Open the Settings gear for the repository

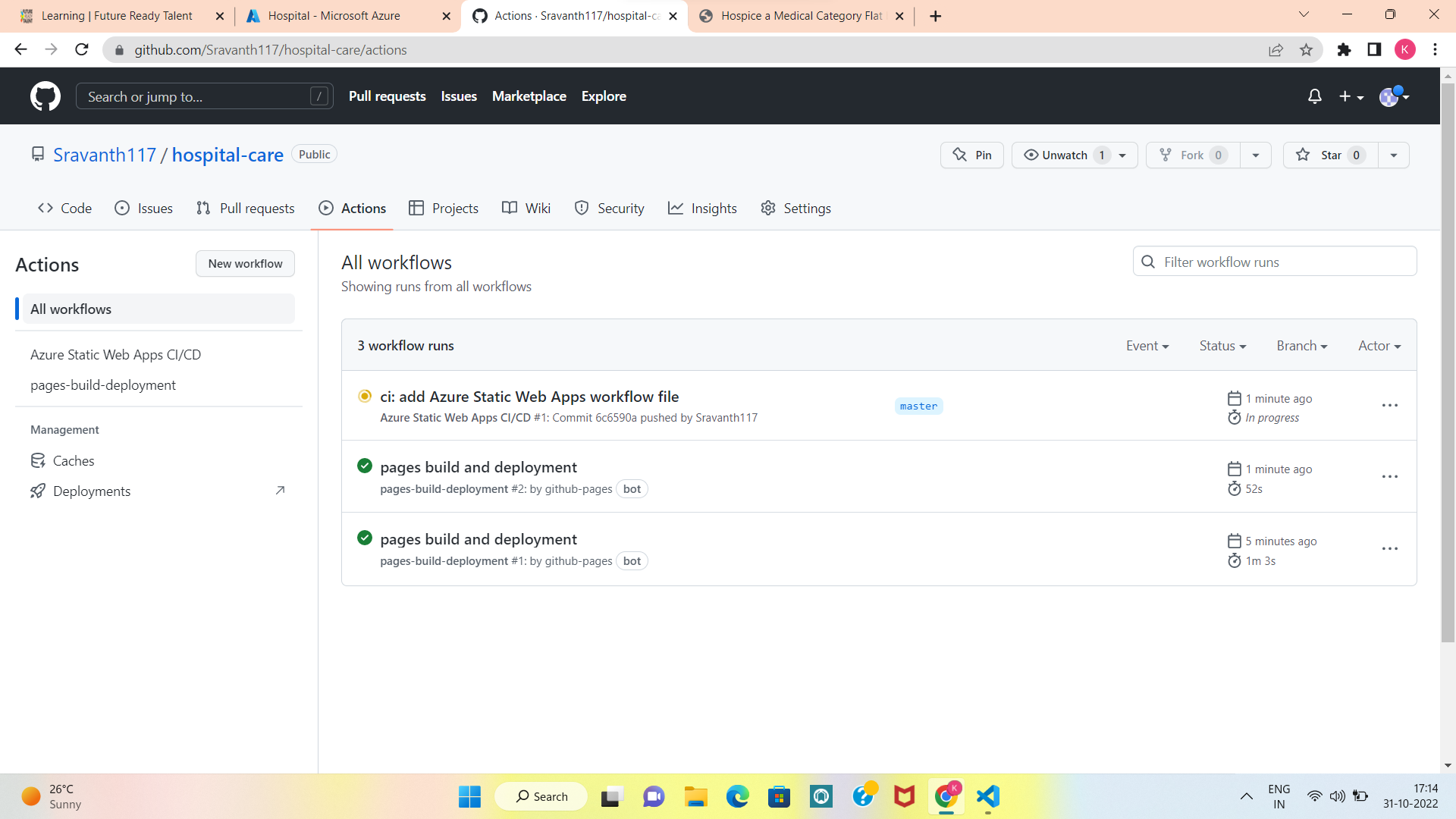click(x=795, y=208)
